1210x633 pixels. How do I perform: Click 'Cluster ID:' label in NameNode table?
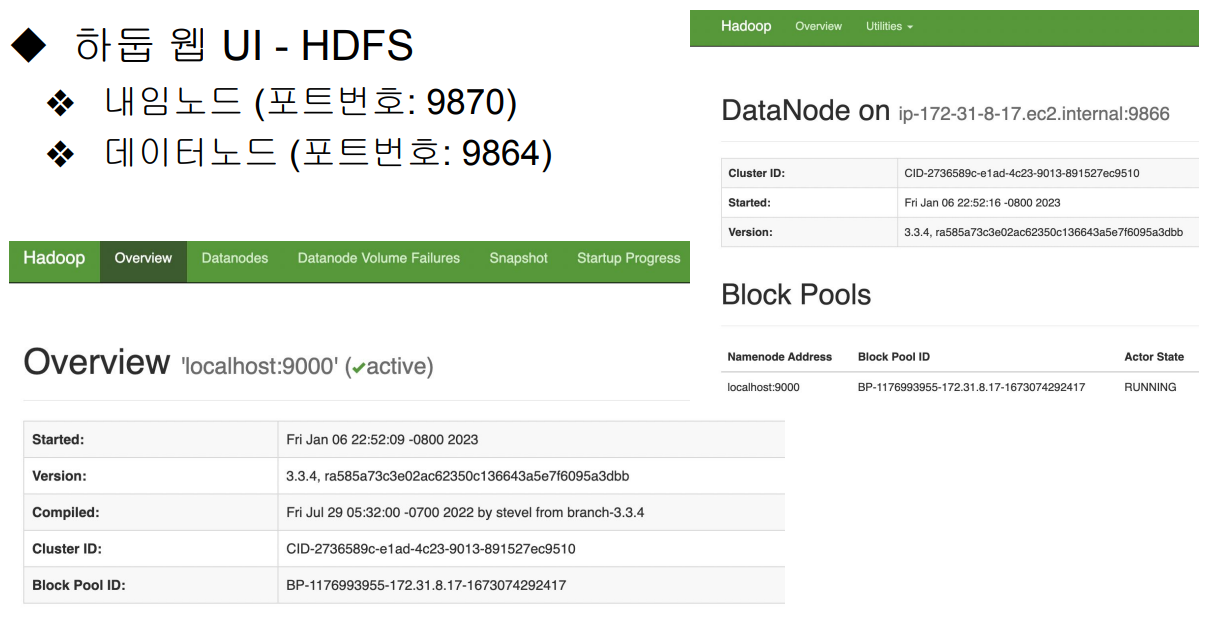pyautogui.click(x=67, y=549)
